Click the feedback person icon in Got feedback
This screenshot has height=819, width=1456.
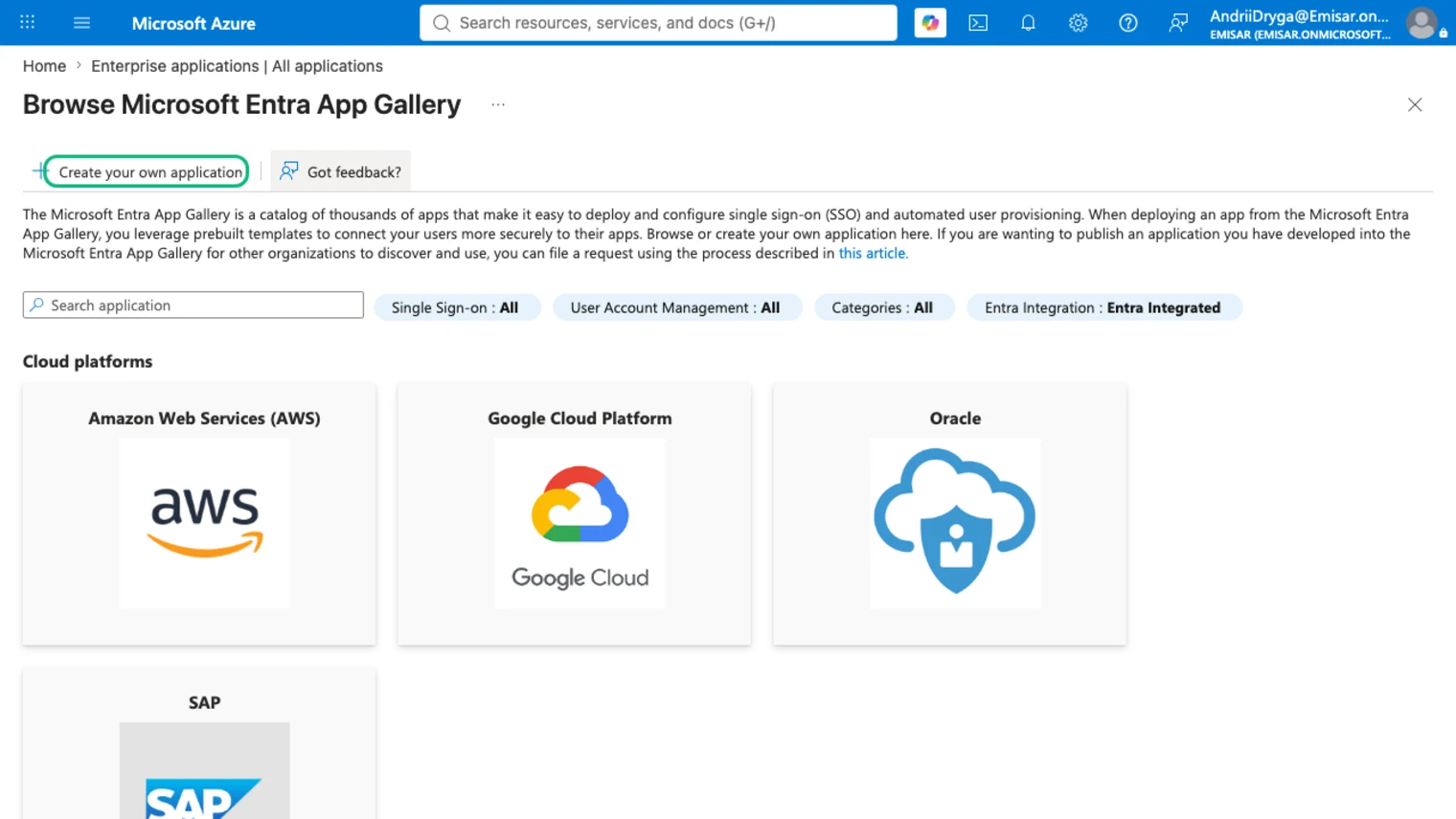[x=288, y=171]
